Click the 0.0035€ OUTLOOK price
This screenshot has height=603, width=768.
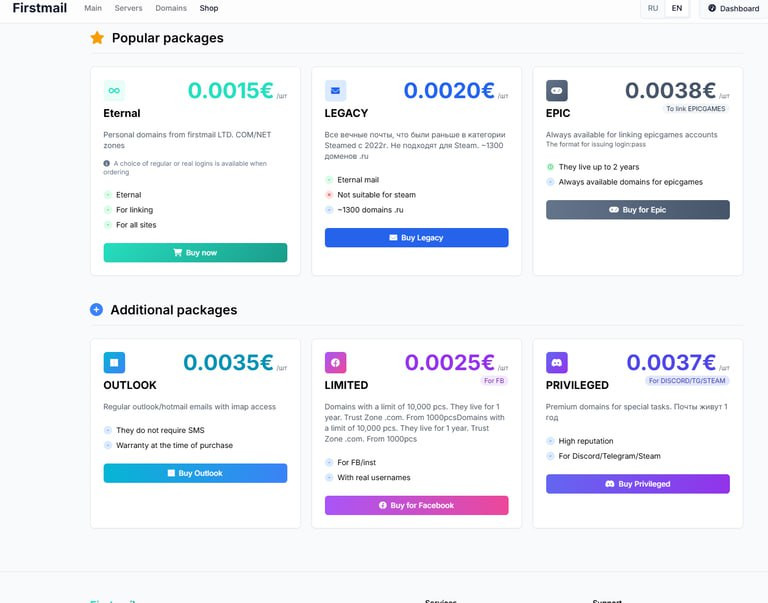click(x=228, y=362)
